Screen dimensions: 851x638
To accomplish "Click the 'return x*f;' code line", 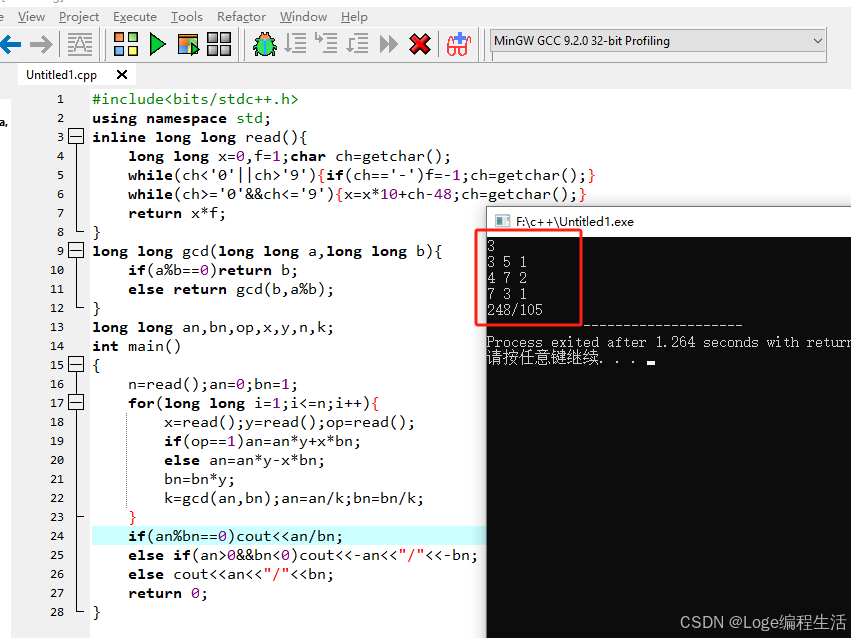I will point(177,213).
